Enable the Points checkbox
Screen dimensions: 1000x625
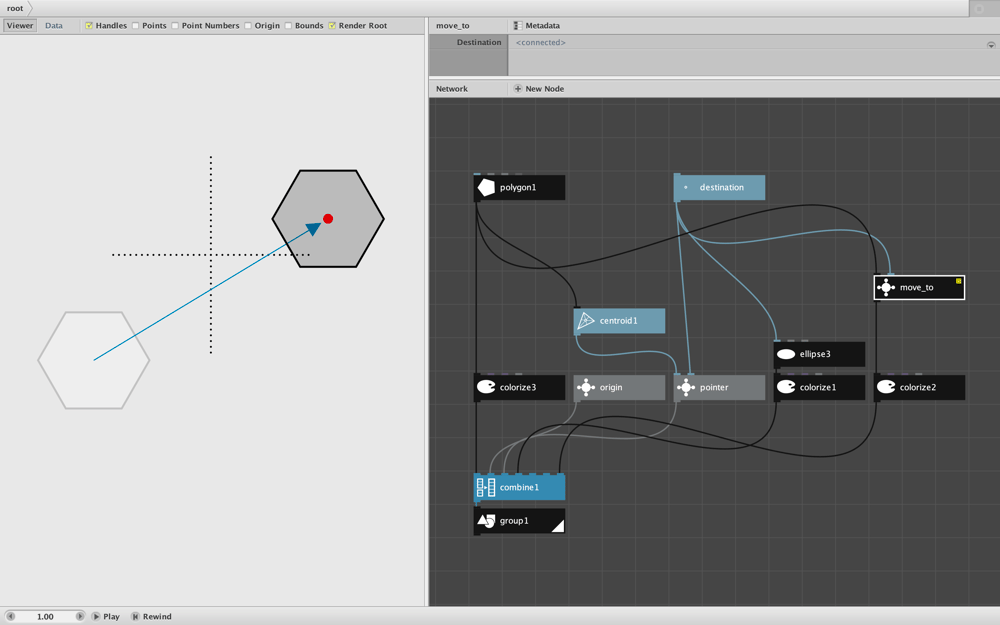[135, 26]
